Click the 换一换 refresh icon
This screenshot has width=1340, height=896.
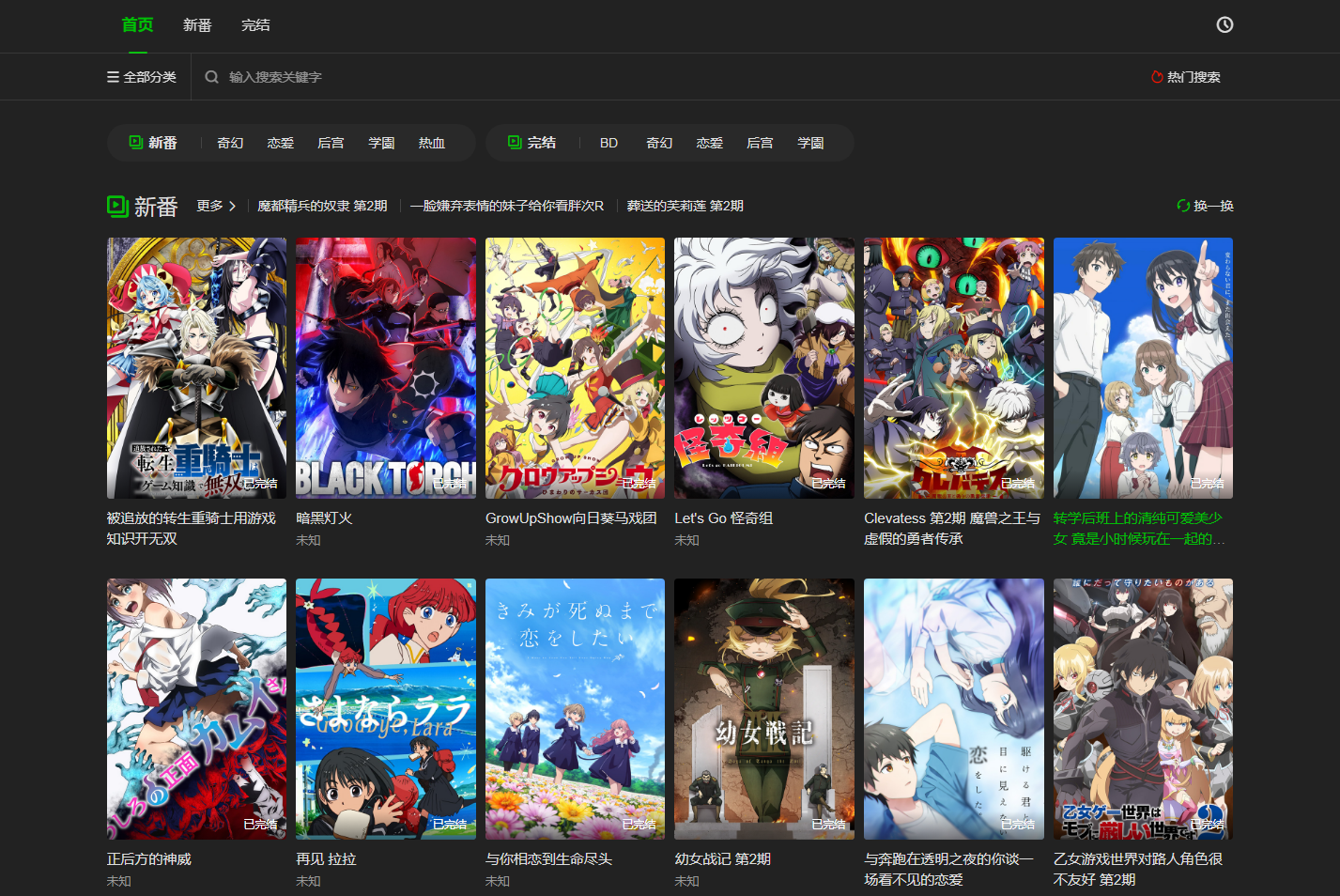click(x=1183, y=206)
